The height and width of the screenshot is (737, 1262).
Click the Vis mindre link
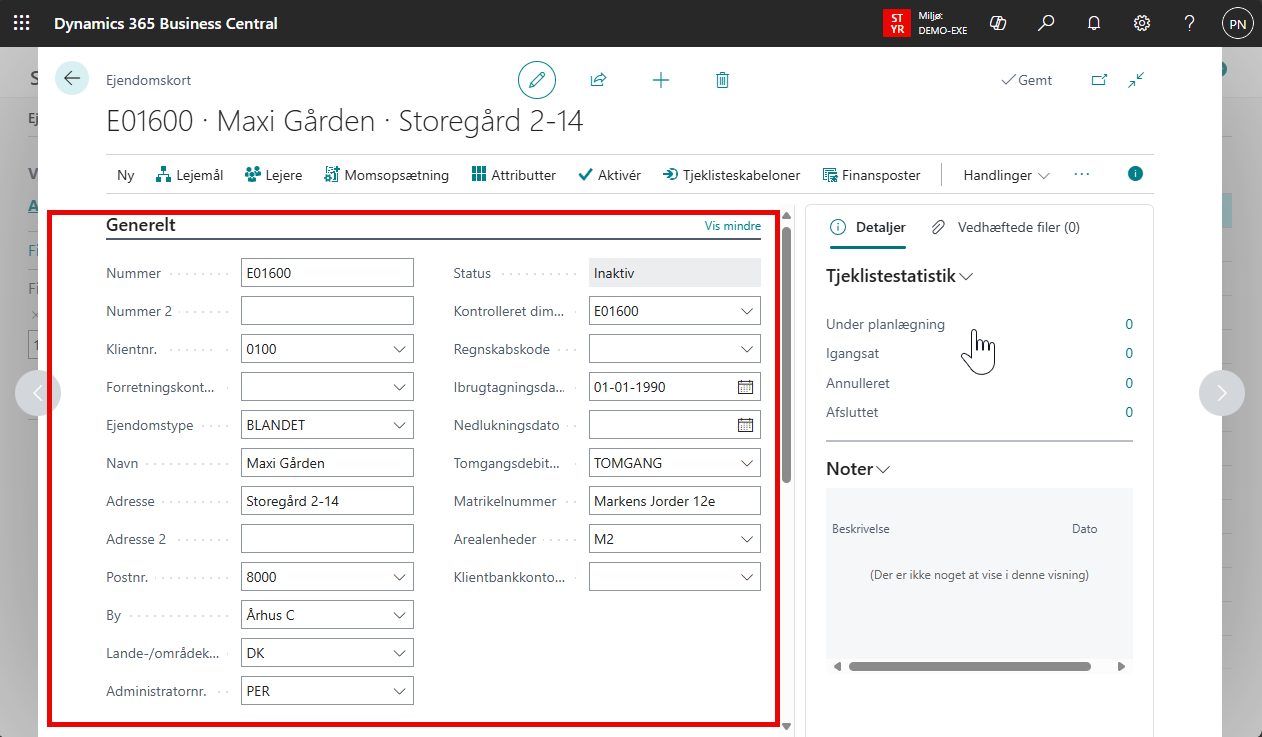point(732,226)
